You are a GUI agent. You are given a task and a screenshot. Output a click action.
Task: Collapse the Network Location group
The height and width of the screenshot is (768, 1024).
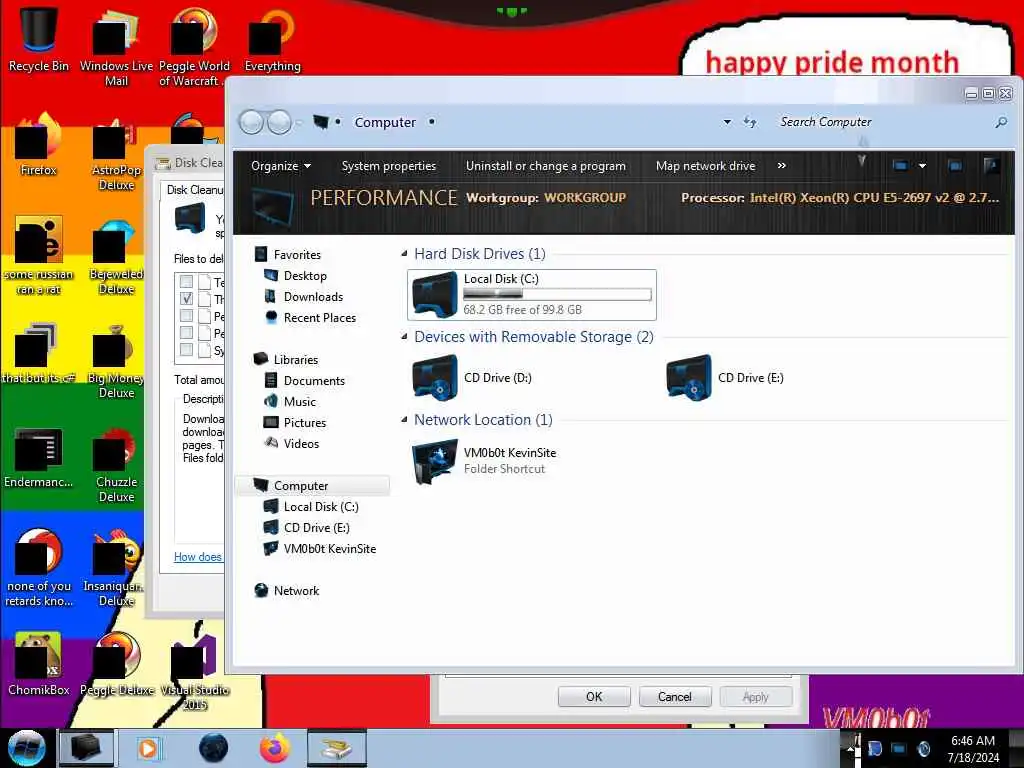click(404, 419)
